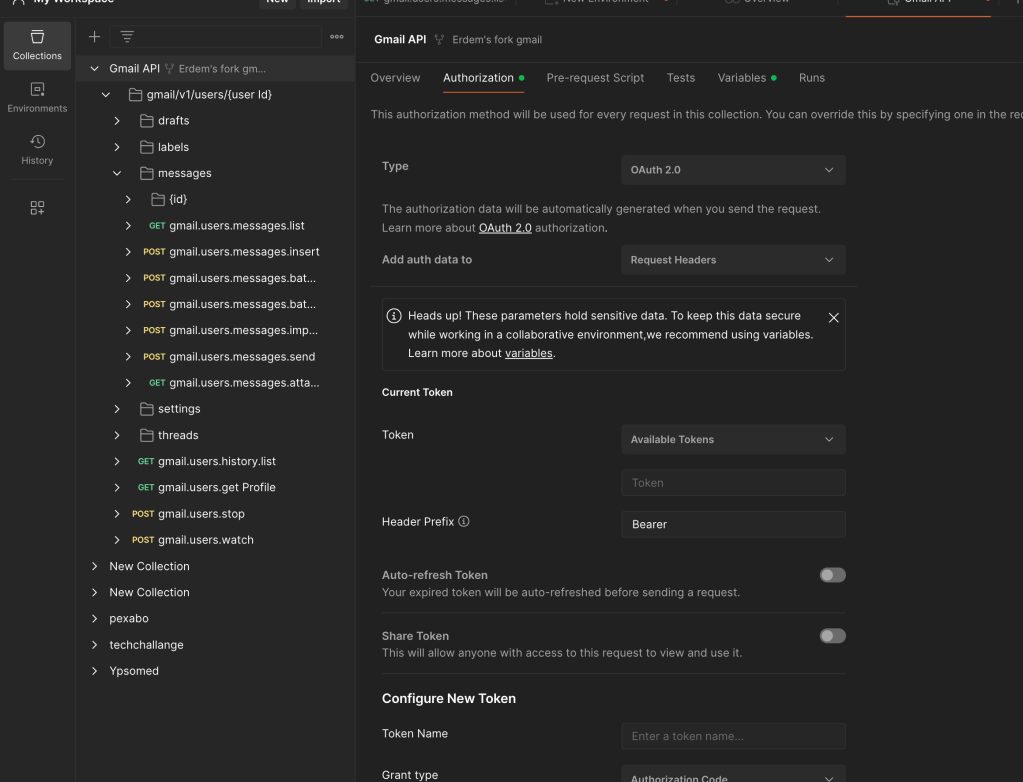The width and height of the screenshot is (1023, 782).
Task: Open the Add auth data to dropdown
Action: tap(733, 260)
